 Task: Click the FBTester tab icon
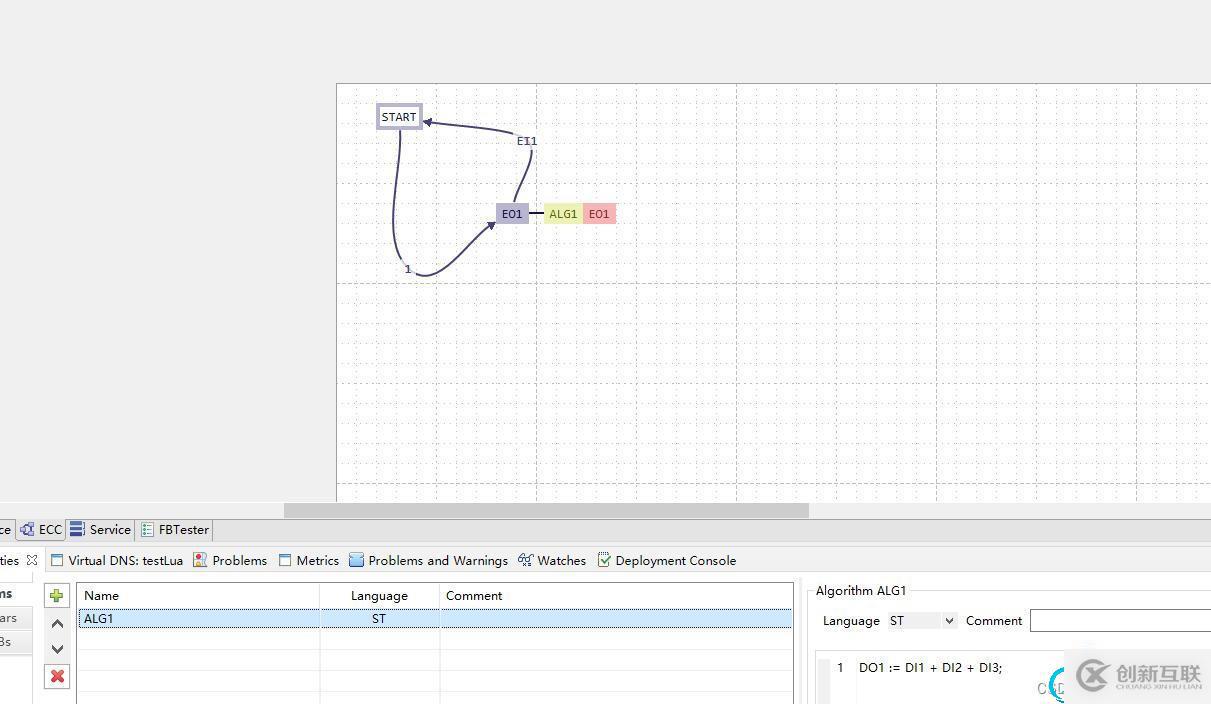point(147,530)
